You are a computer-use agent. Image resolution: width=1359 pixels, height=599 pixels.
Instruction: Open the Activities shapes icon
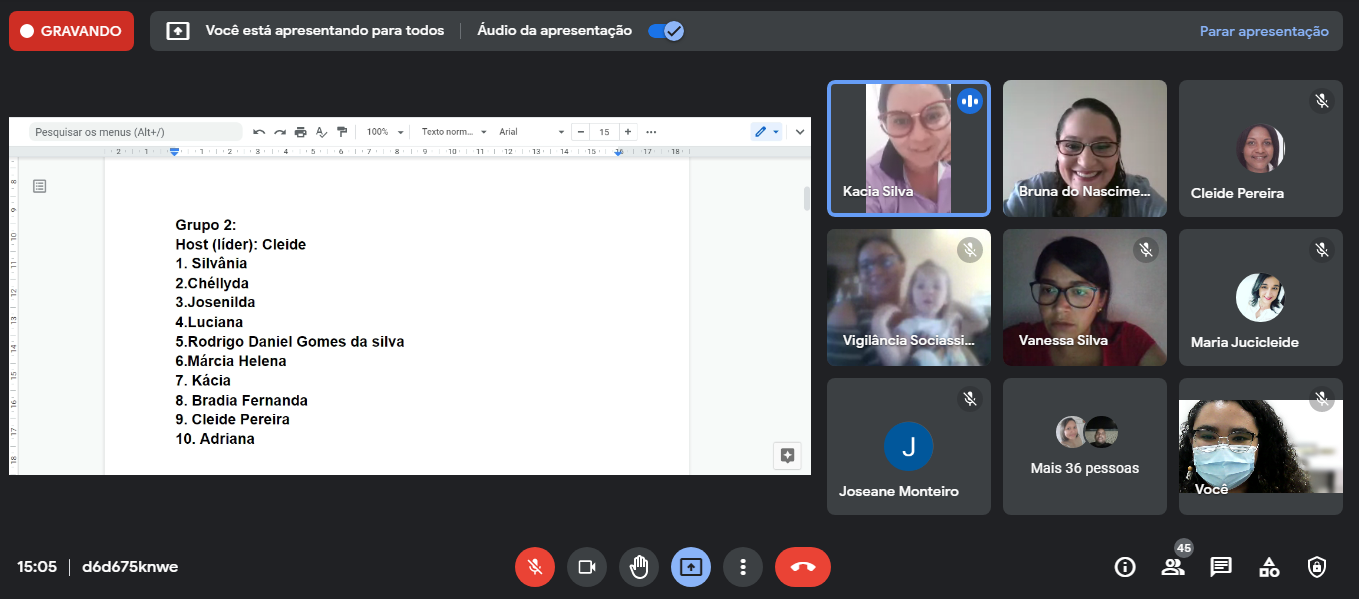pyautogui.click(x=1268, y=567)
